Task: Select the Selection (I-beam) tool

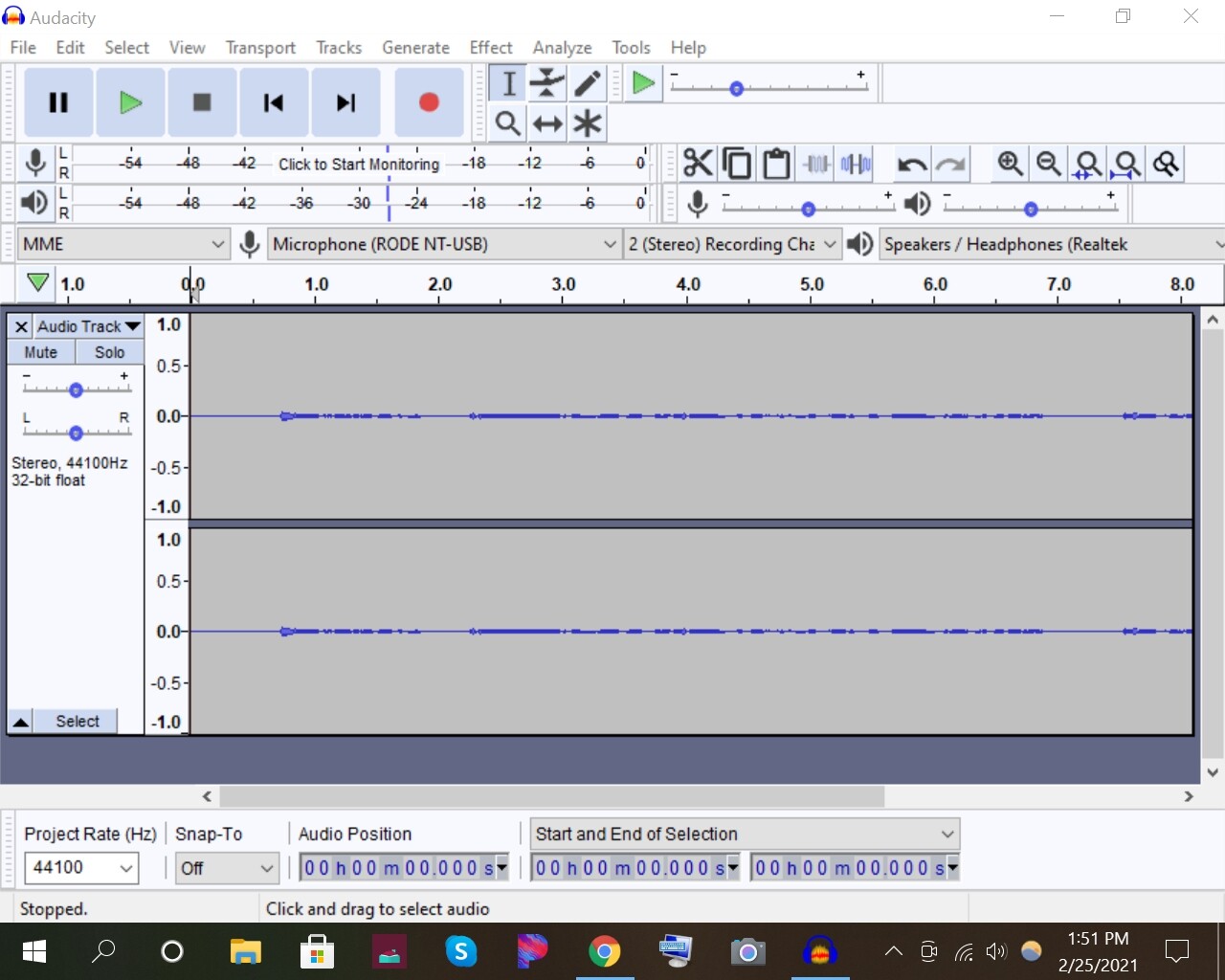Action: [508, 83]
